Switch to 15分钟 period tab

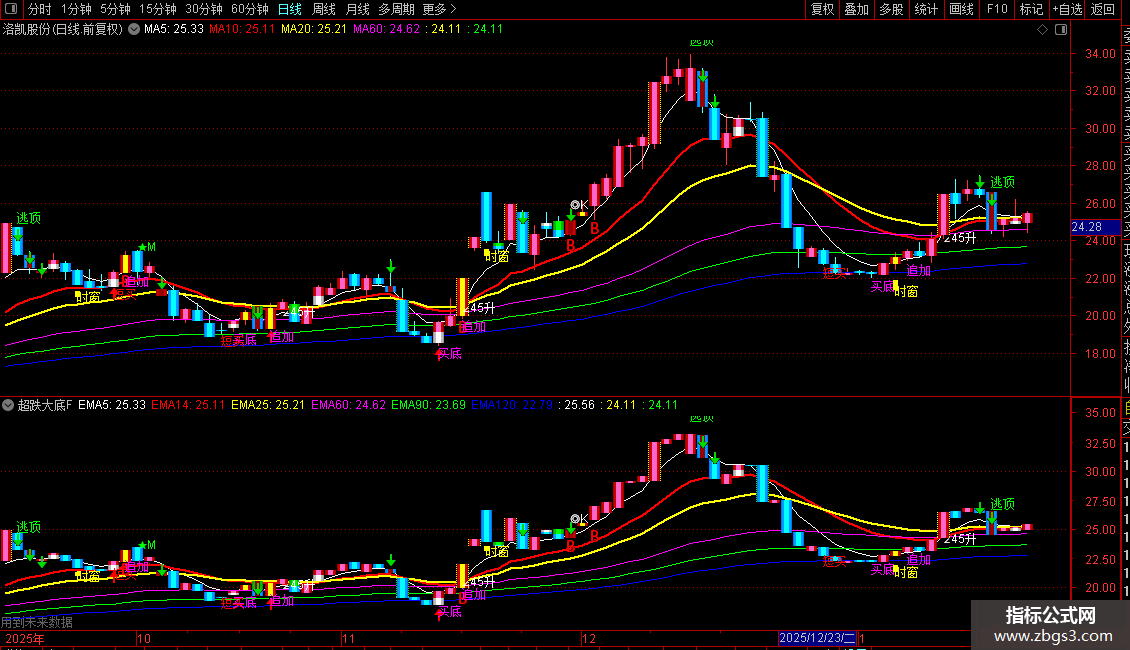click(158, 9)
